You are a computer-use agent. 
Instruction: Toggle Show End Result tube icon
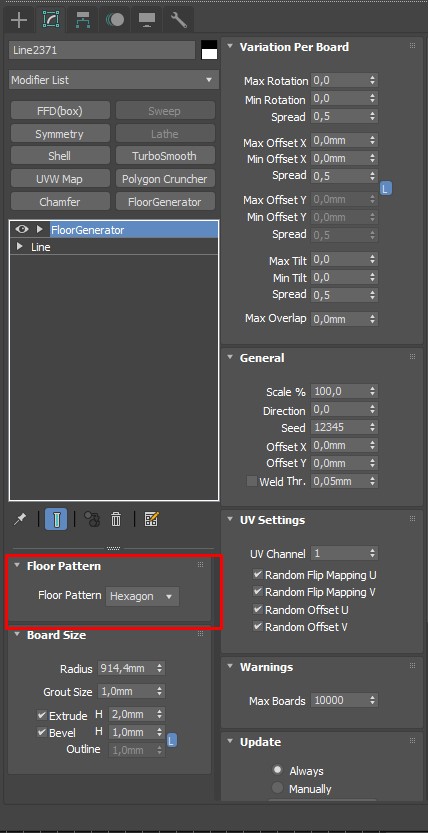[56, 519]
